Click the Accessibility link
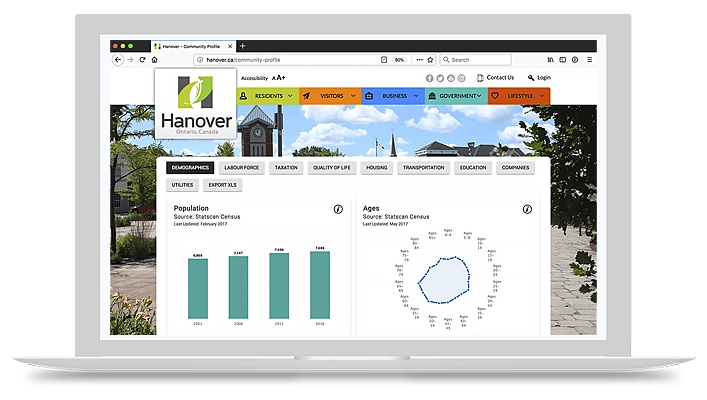This screenshot has height=400, width=707. tap(254, 78)
